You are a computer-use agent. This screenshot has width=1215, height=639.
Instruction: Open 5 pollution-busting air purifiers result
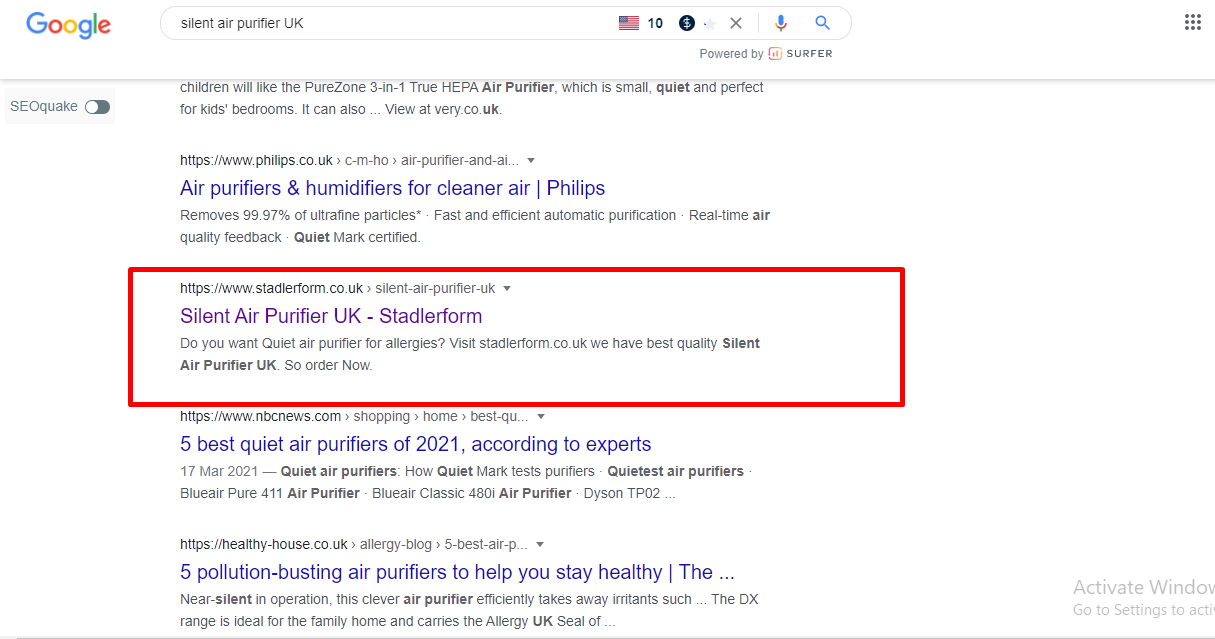coord(457,572)
